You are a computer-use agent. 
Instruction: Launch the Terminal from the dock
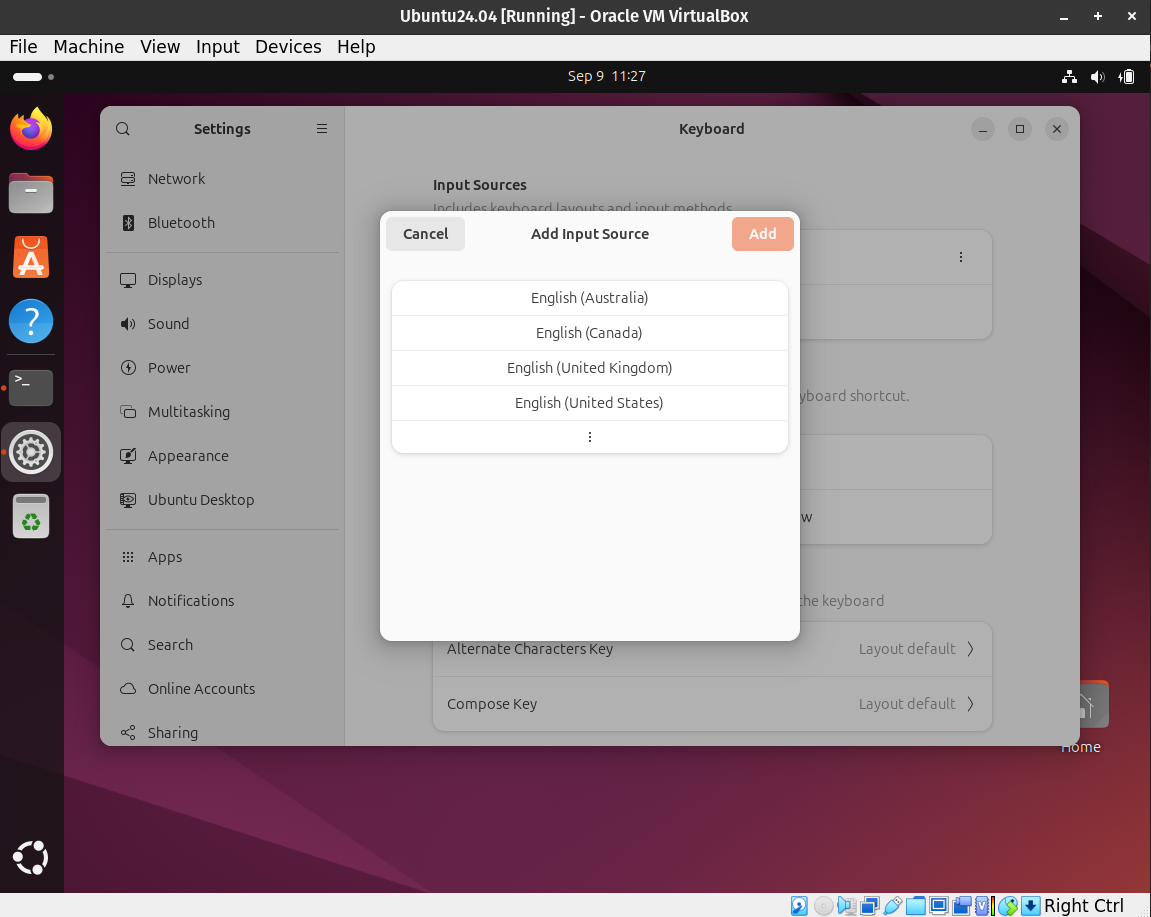pos(31,388)
